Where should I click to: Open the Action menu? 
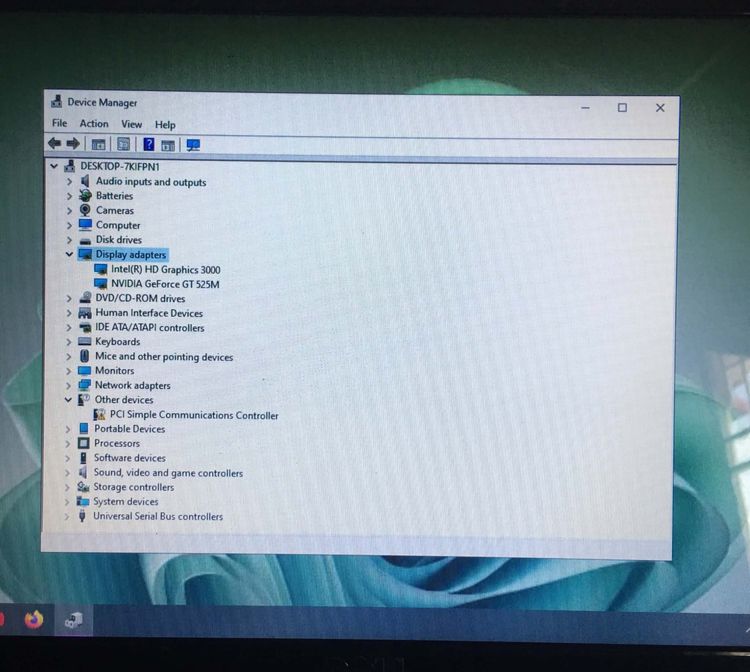(x=94, y=123)
